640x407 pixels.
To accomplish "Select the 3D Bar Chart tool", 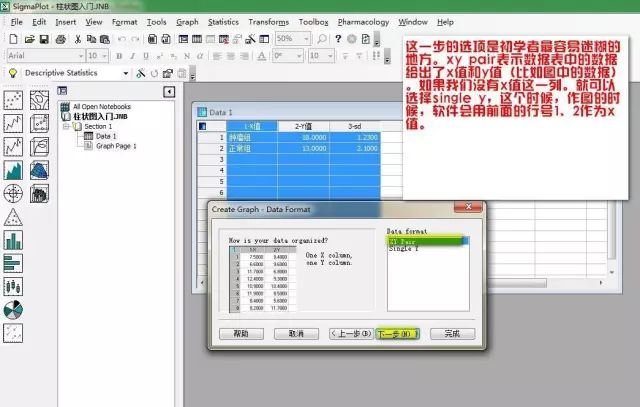I will [x=39, y=193].
